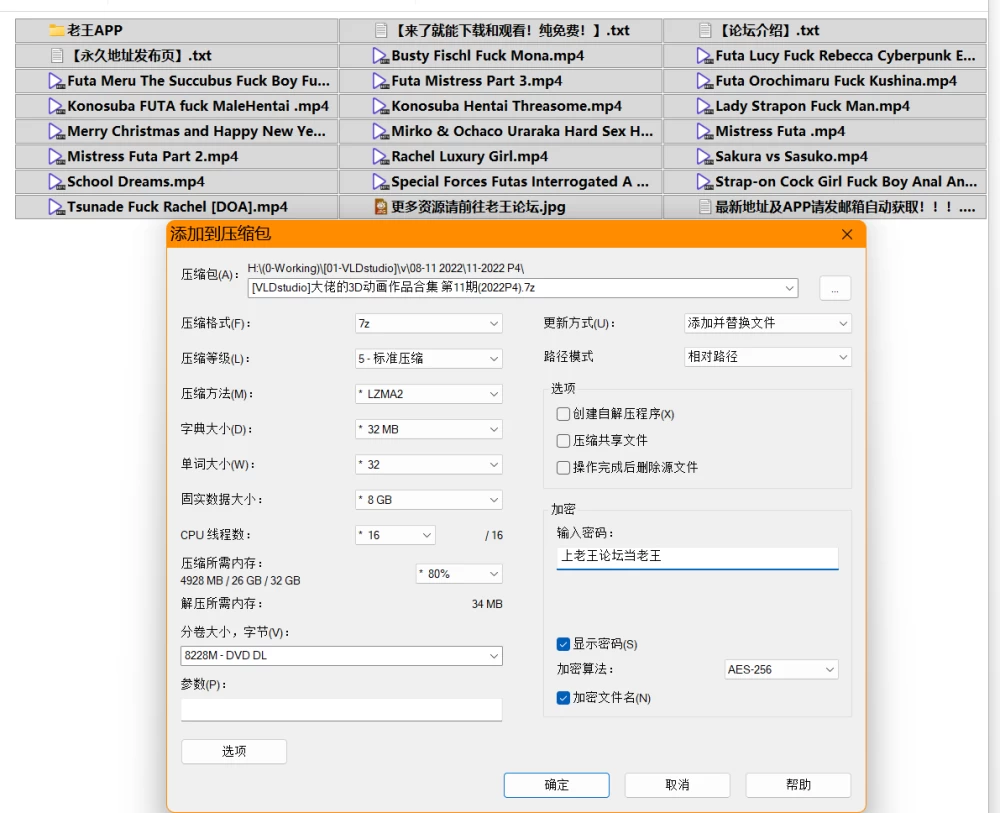Click the 34 MB decompression memory value
Image resolution: width=1000 pixels, height=813 pixels.
pos(487,604)
